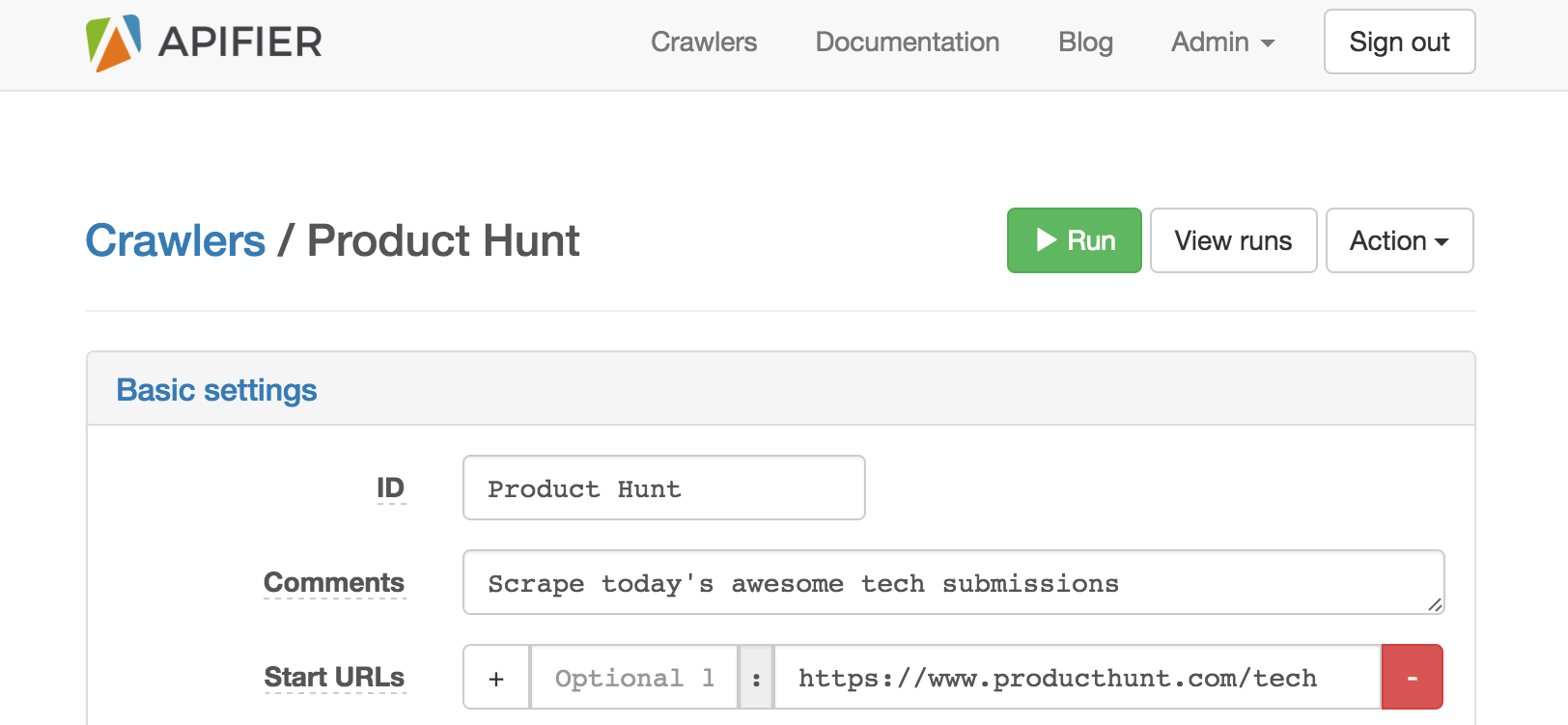Focus the ID input field

pyautogui.click(x=664, y=488)
